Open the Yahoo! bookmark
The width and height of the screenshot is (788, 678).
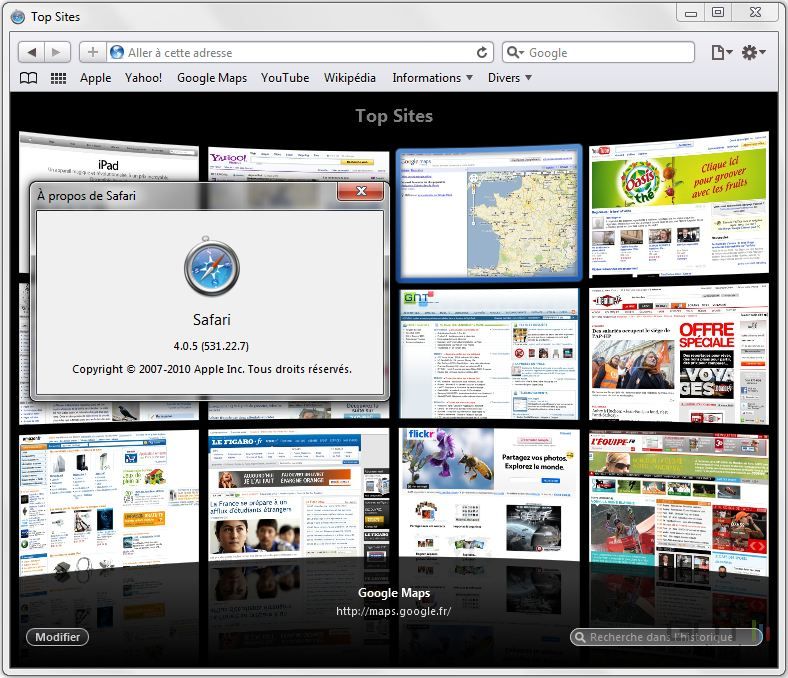click(x=143, y=78)
